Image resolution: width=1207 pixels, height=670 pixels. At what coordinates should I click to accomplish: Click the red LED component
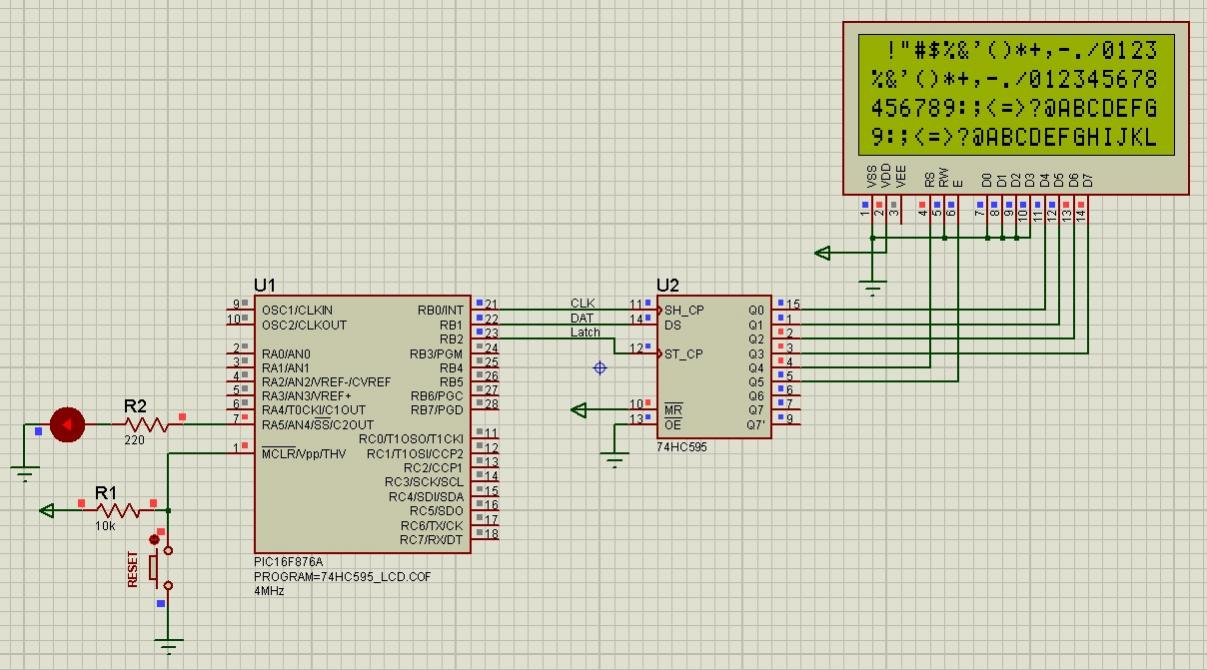coord(67,425)
